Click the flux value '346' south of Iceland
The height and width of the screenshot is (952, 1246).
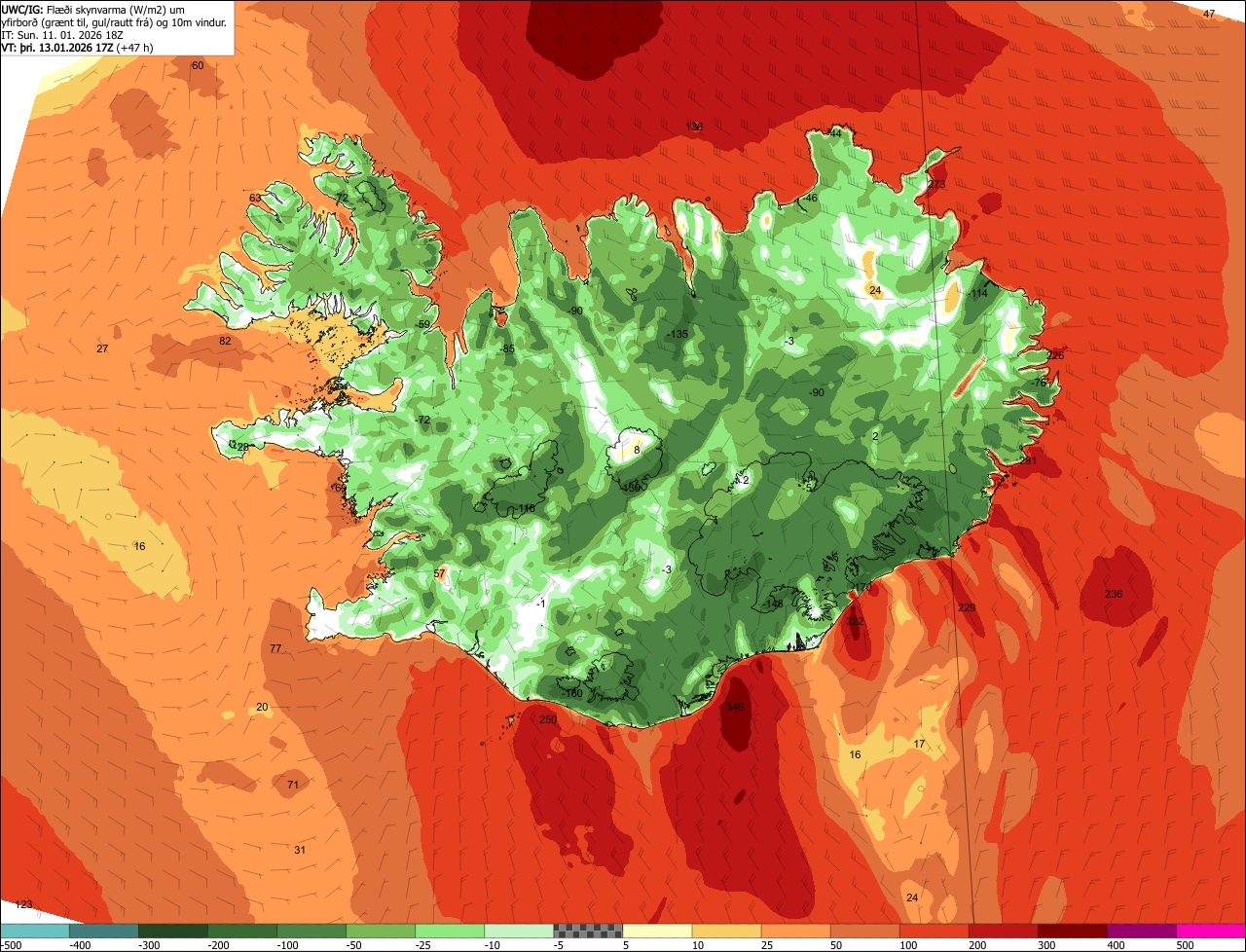tap(735, 707)
